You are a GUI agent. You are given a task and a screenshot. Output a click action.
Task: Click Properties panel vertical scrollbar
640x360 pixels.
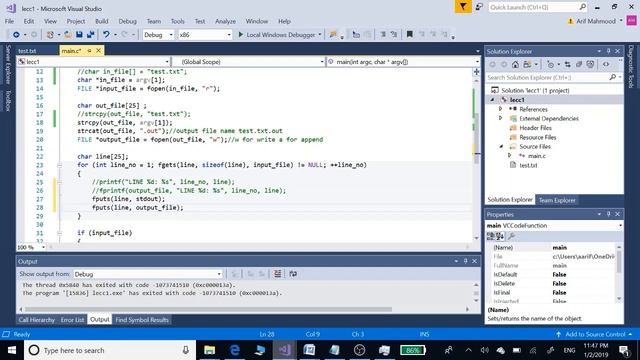(x=619, y=261)
